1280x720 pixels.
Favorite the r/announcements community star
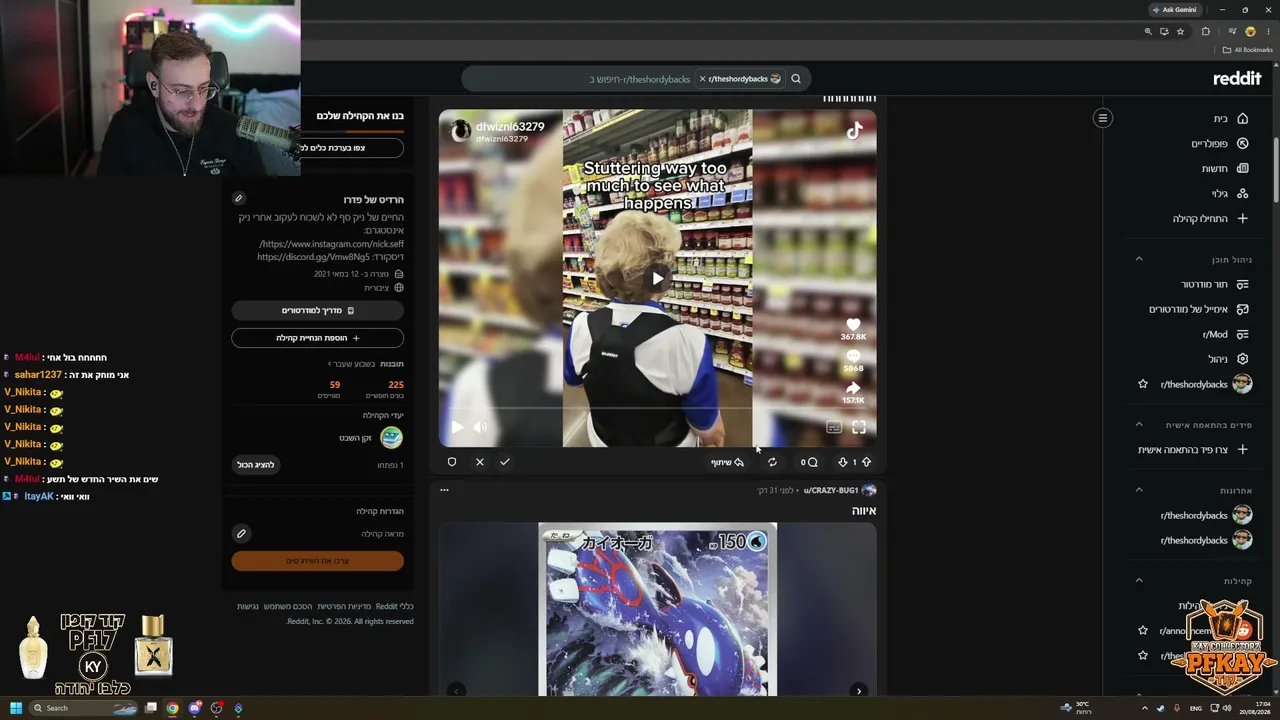pyautogui.click(x=1143, y=631)
